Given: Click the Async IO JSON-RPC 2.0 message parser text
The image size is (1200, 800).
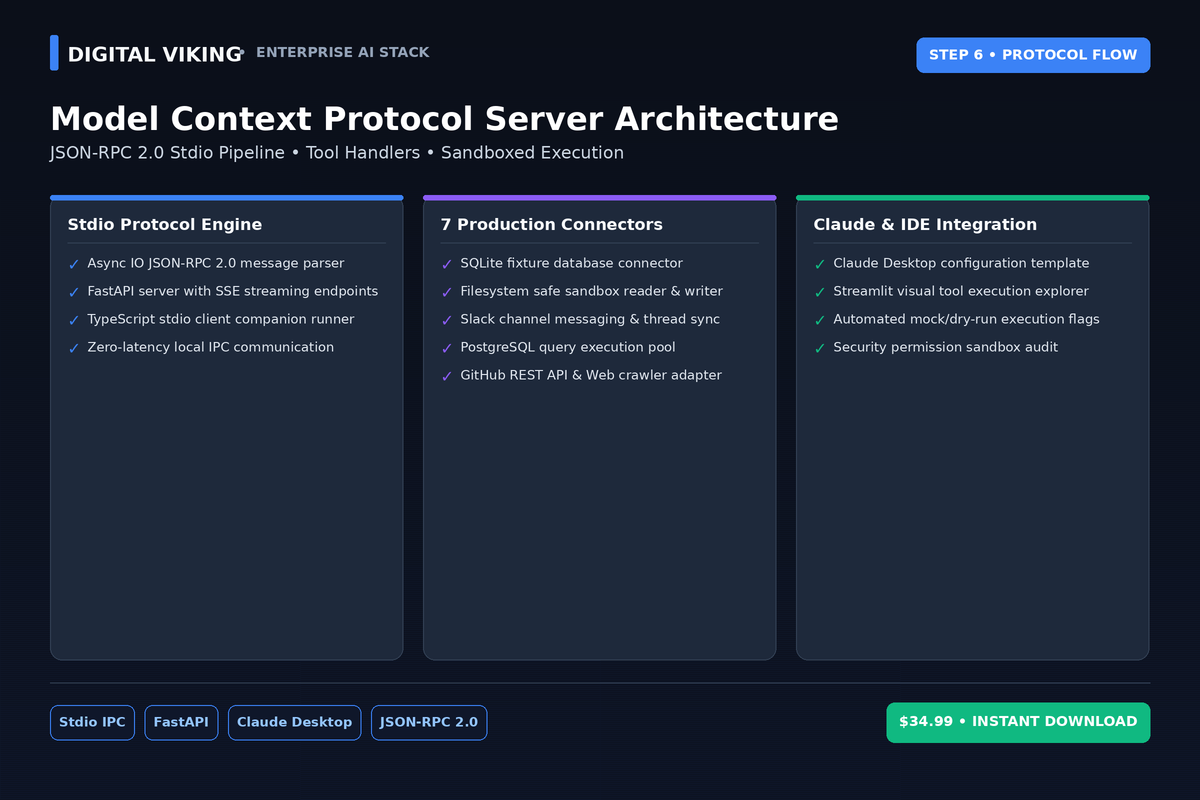Looking at the screenshot, I should coord(216,263).
